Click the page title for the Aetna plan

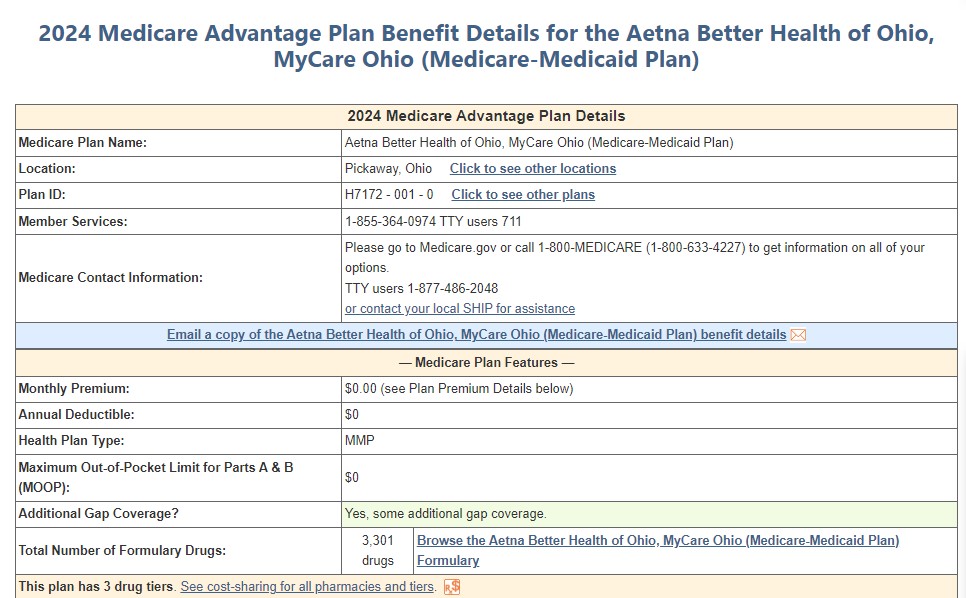483,45
